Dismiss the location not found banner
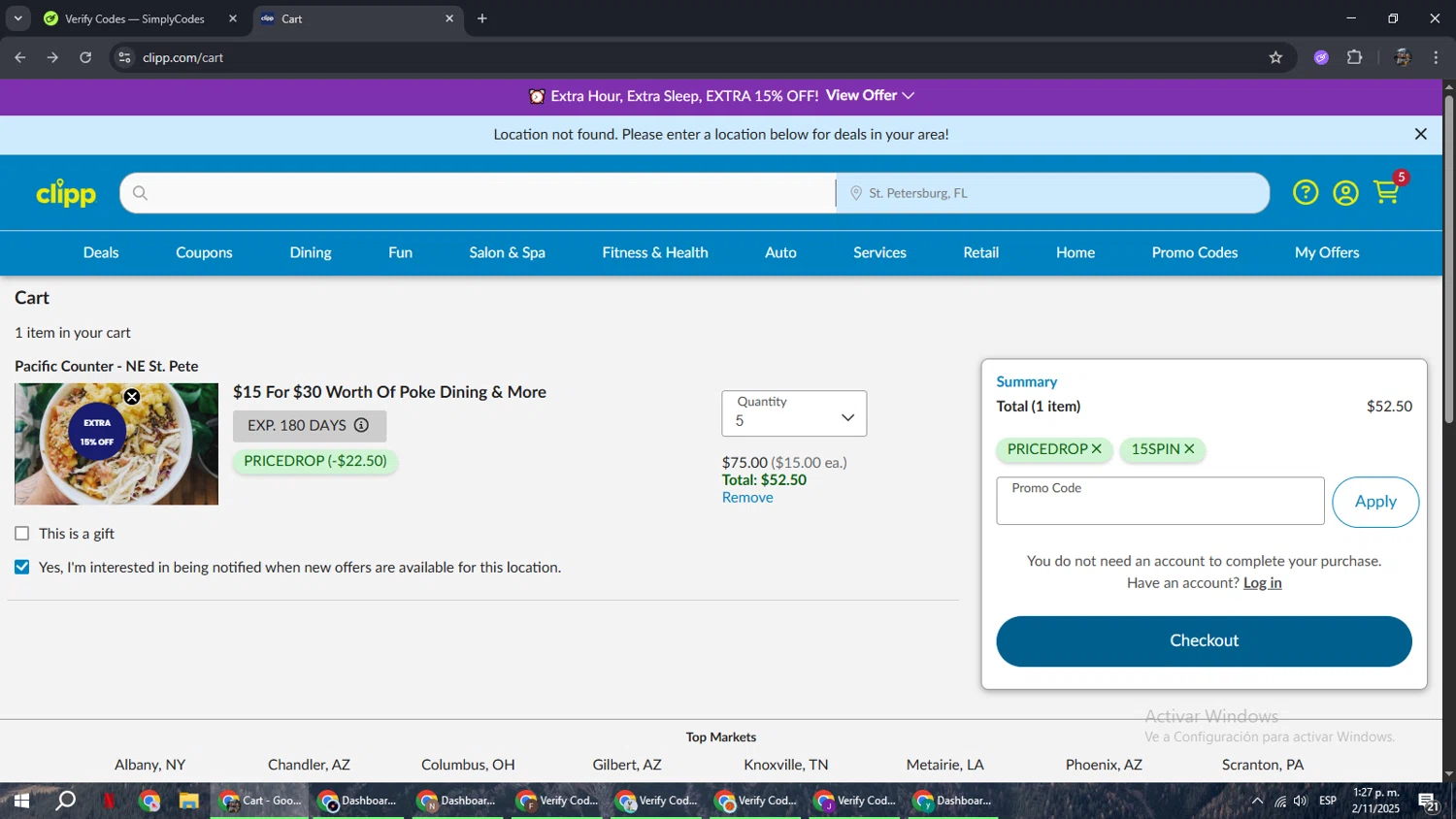This screenshot has width=1456, height=819. click(1421, 135)
